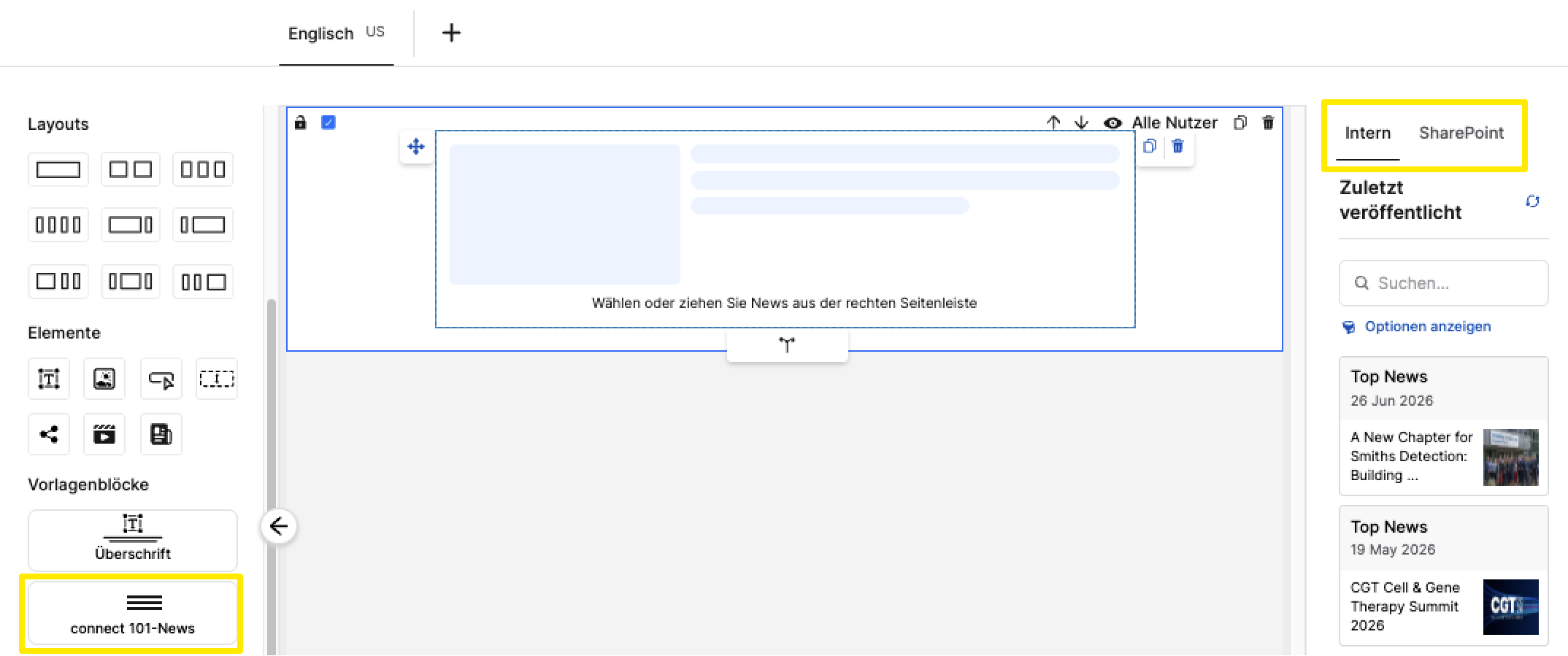The image size is (1568, 656).
Task: Insert the connect 101-News template block
Action: (x=133, y=613)
